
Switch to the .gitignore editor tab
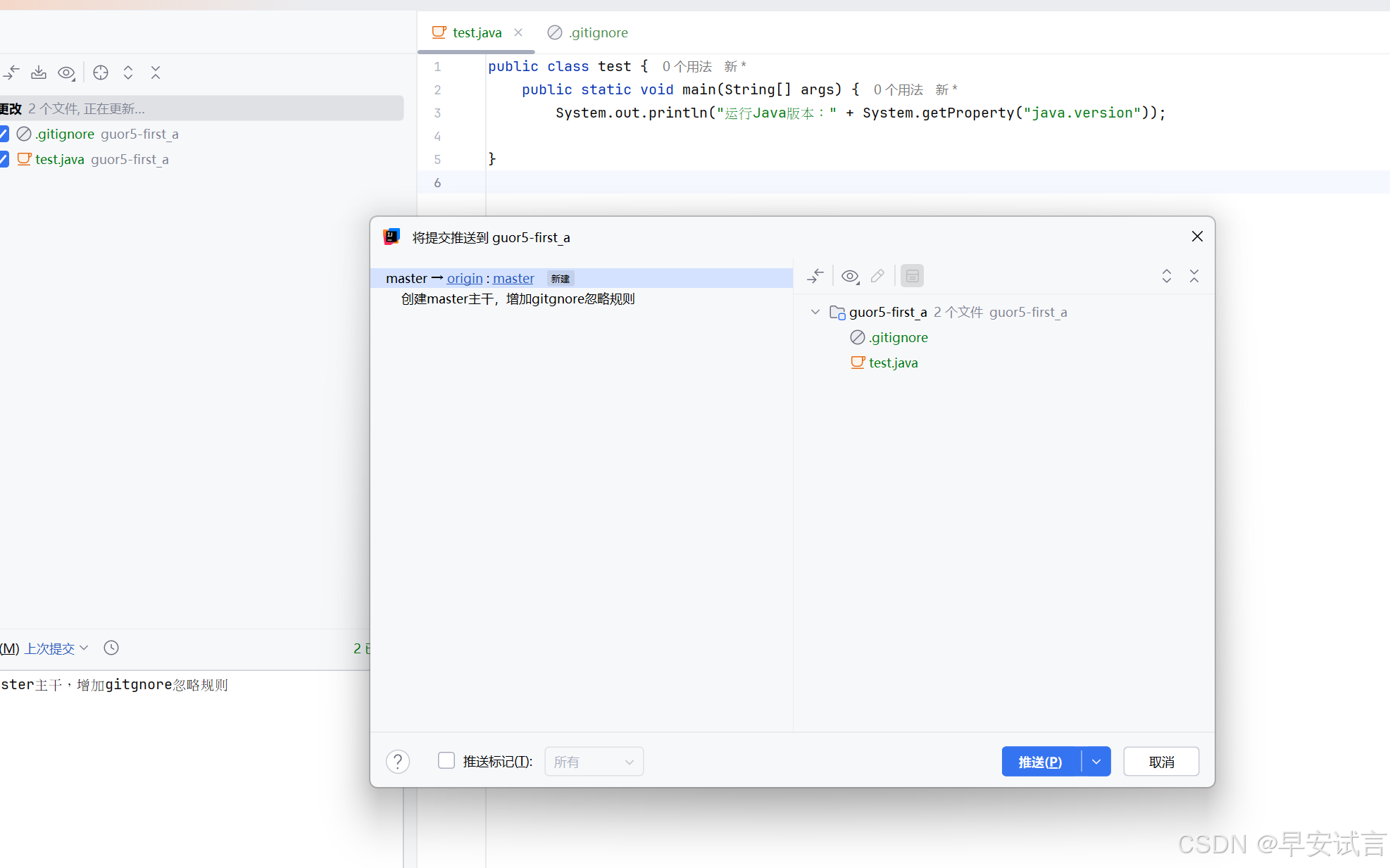(x=587, y=32)
